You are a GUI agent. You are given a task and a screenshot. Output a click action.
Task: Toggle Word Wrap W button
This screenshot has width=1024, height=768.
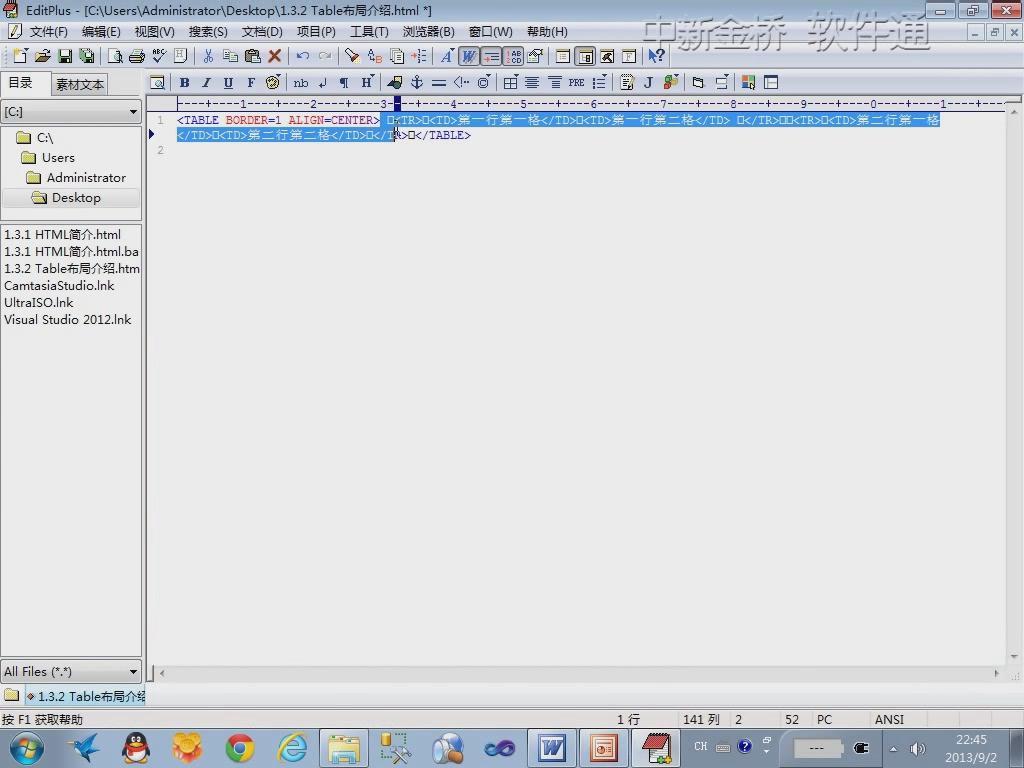tap(469, 56)
